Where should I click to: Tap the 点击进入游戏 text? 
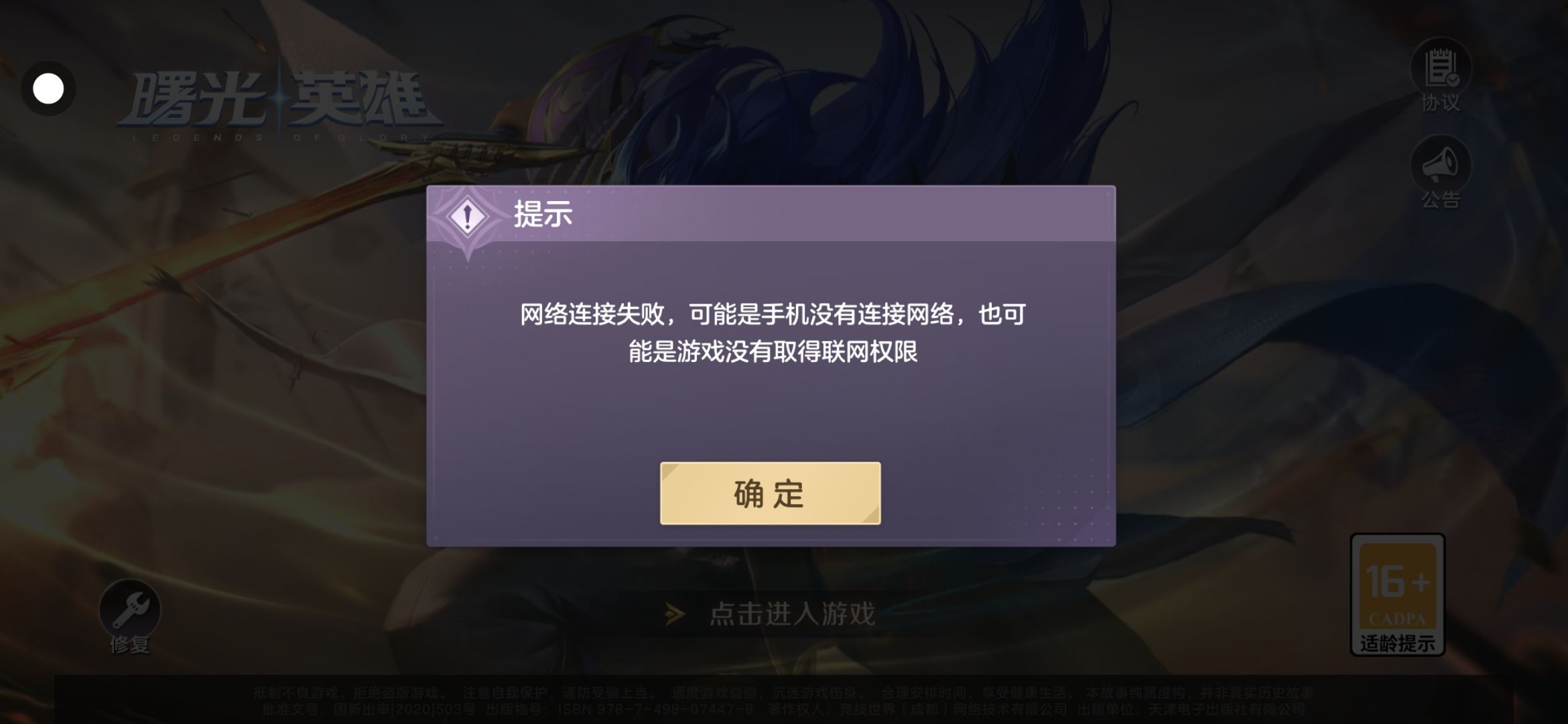point(793,614)
